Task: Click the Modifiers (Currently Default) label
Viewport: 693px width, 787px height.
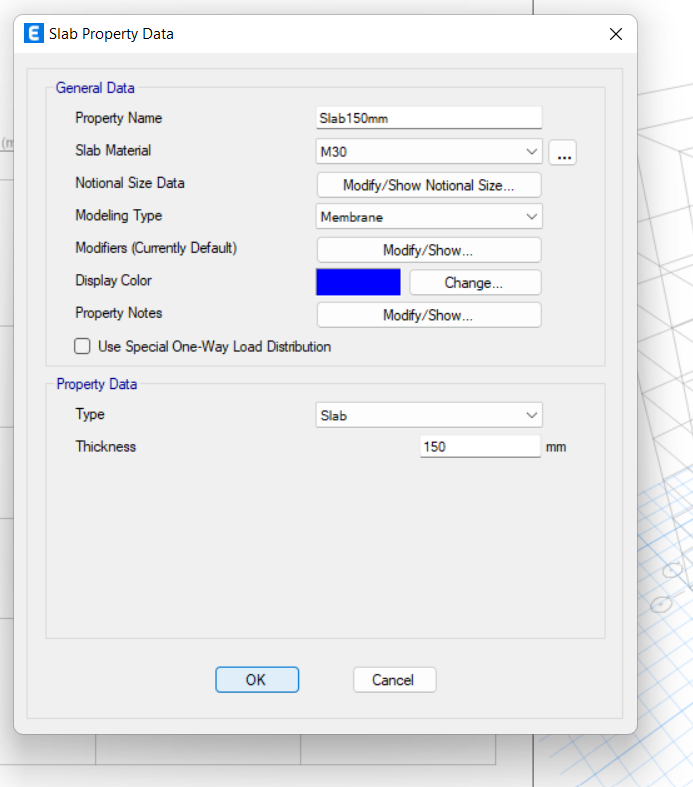Action: pyautogui.click(x=156, y=248)
